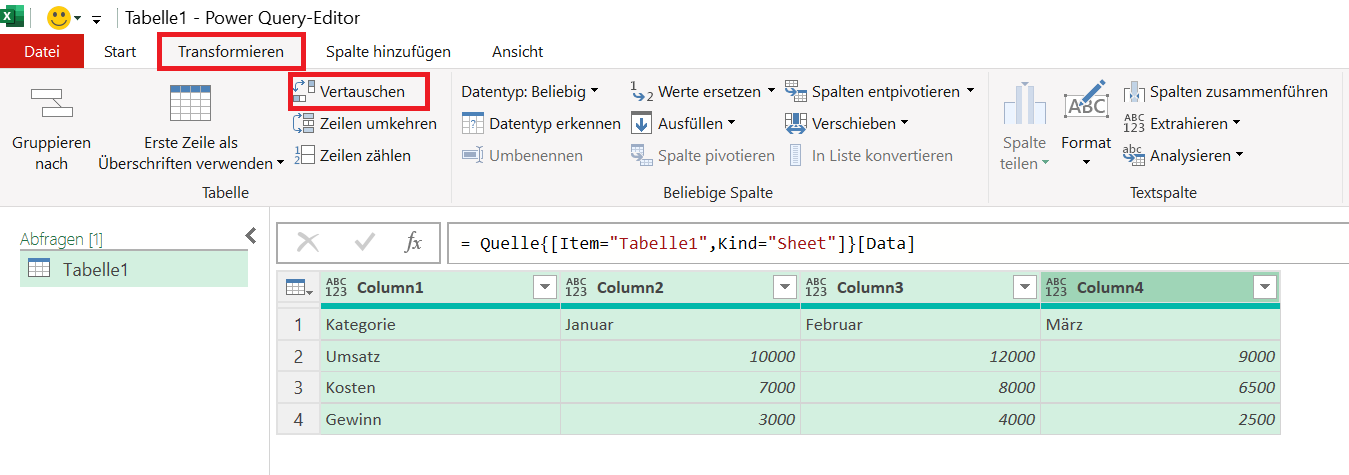Click the cell with value 6500
The image size is (1349, 475).
point(1161,388)
